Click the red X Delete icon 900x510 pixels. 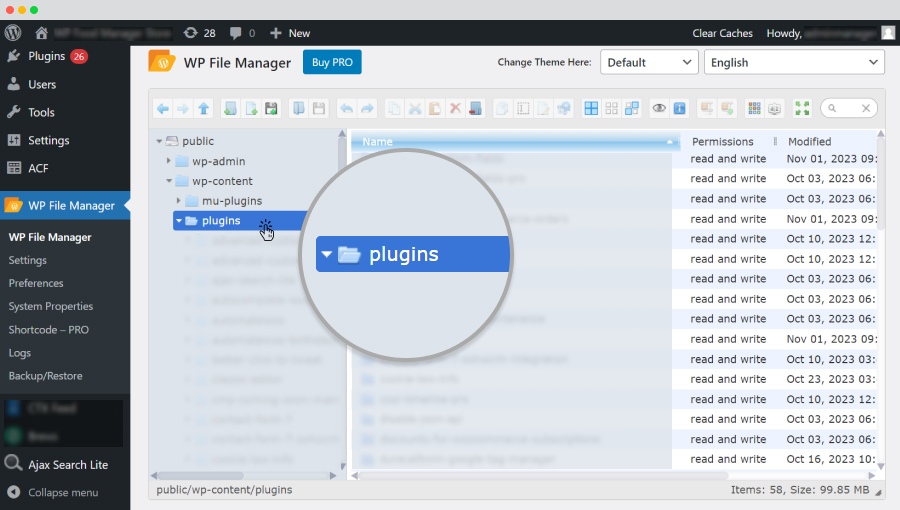[455, 108]
